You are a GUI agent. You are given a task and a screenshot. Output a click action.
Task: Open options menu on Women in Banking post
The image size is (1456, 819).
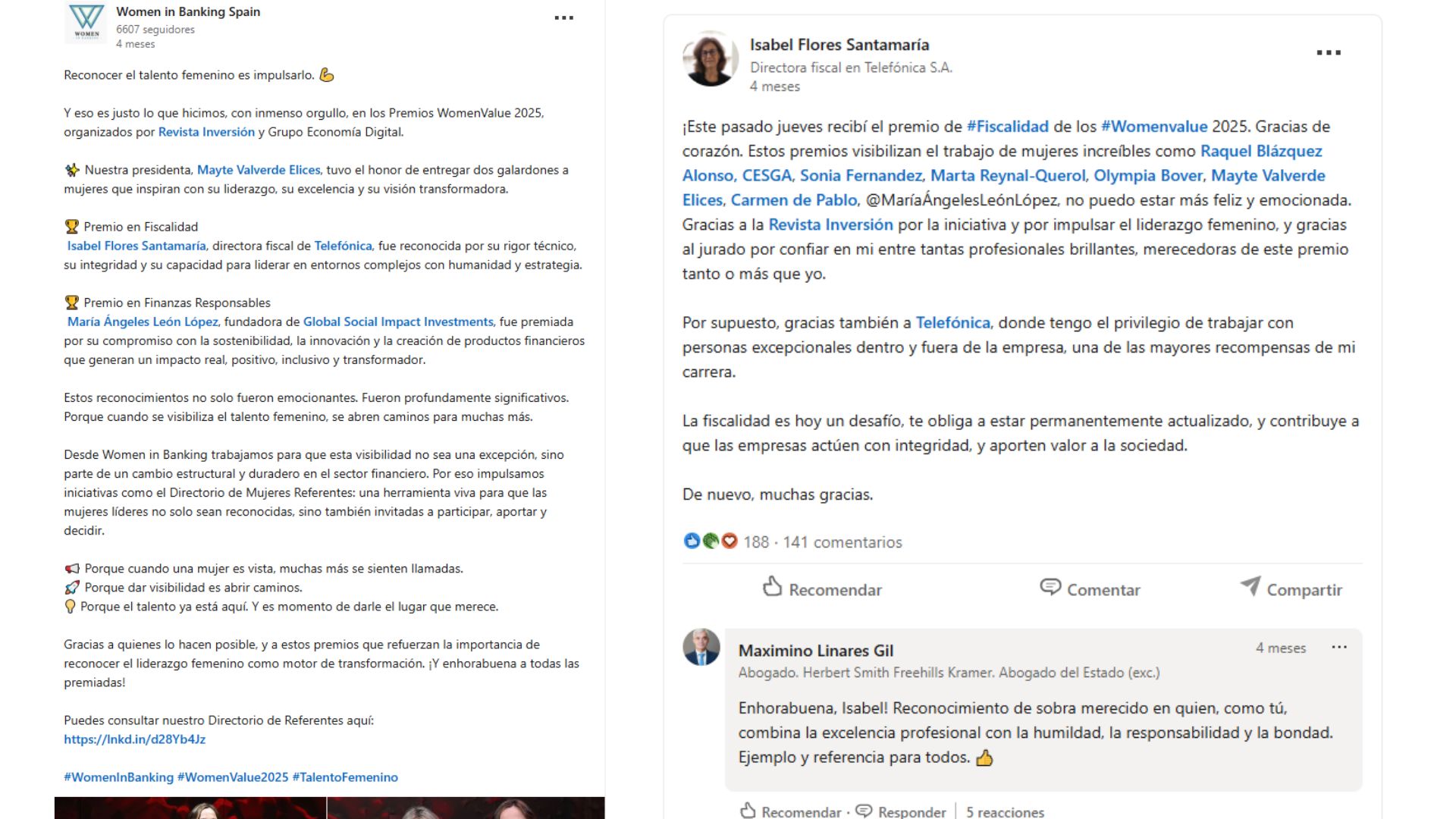563,17
